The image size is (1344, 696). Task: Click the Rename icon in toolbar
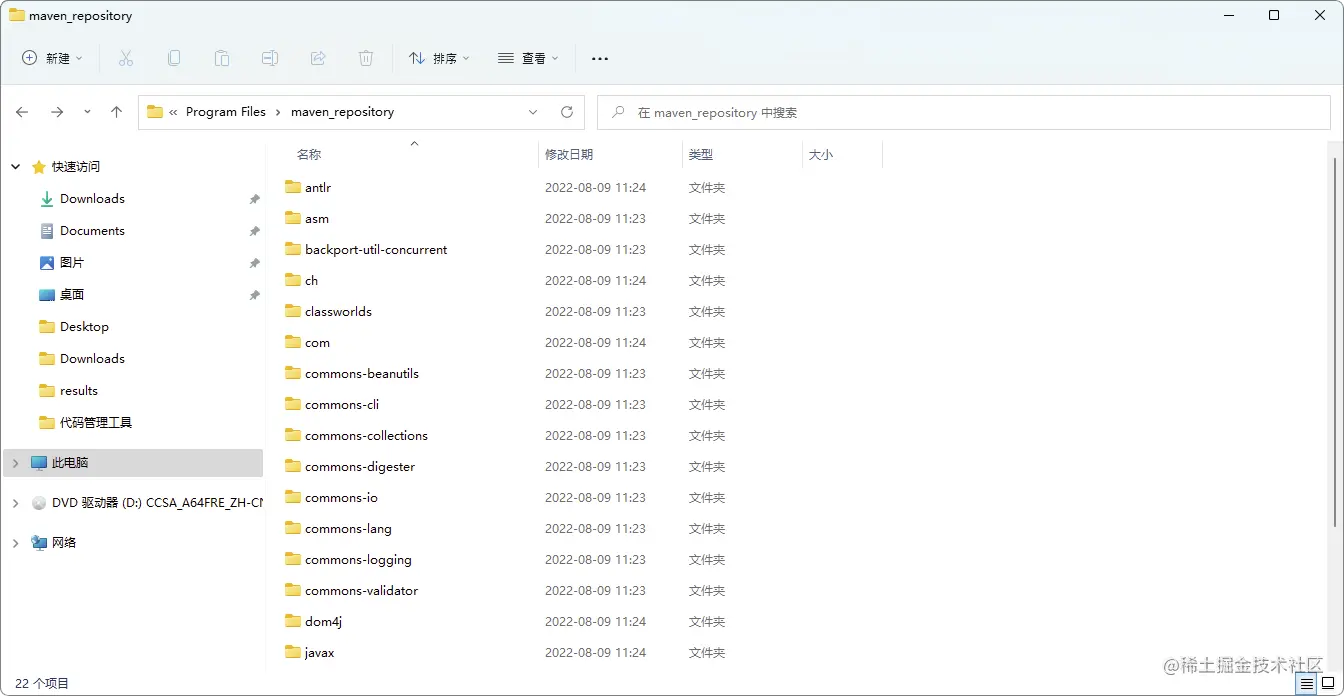(270, 59)
